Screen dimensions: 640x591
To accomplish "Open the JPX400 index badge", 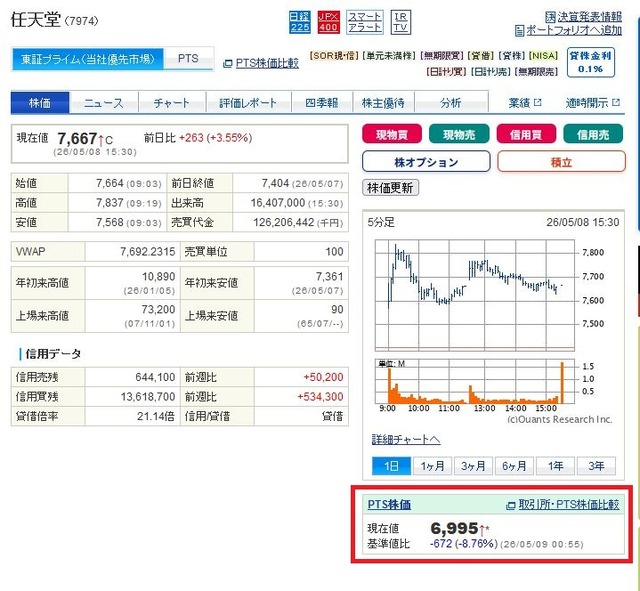I will coord(328,22).
